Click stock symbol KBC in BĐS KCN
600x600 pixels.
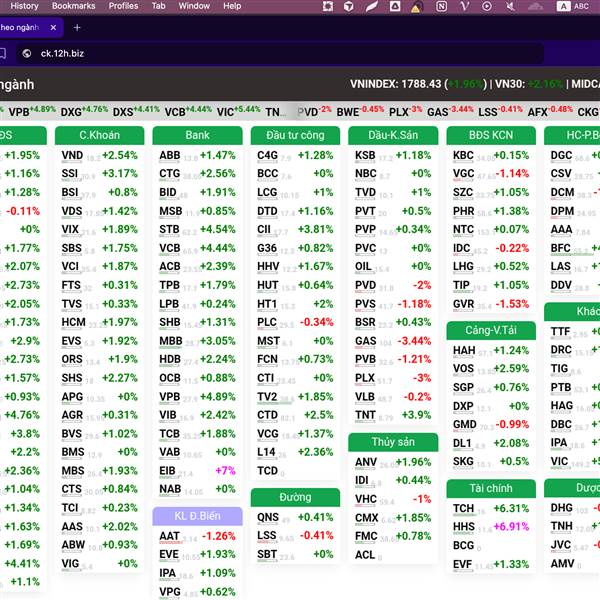tap(463, 155)
